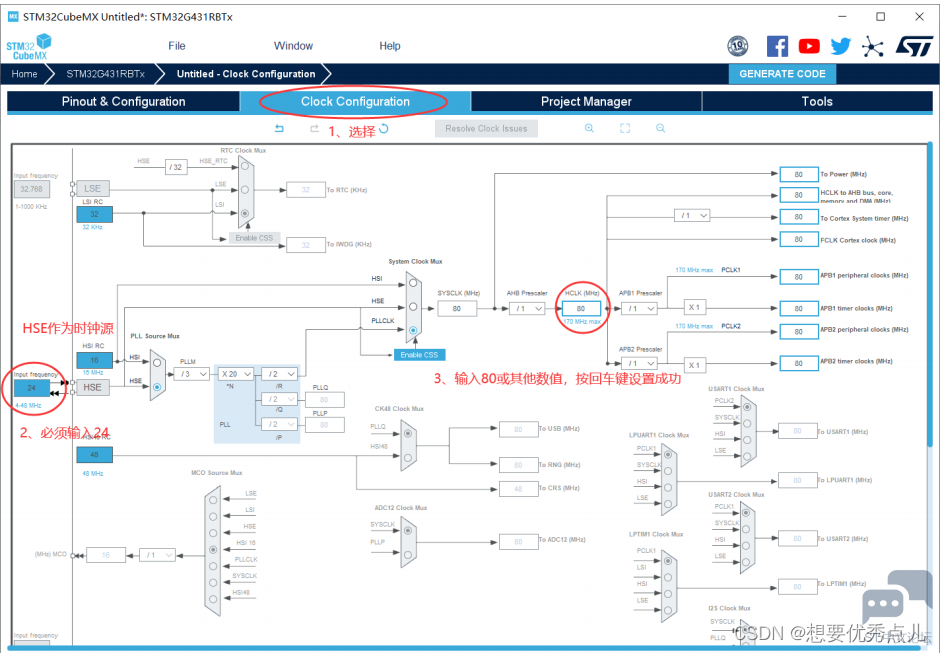
Task: Click the HSI48 RC 48 block
Action: (94, 455)
